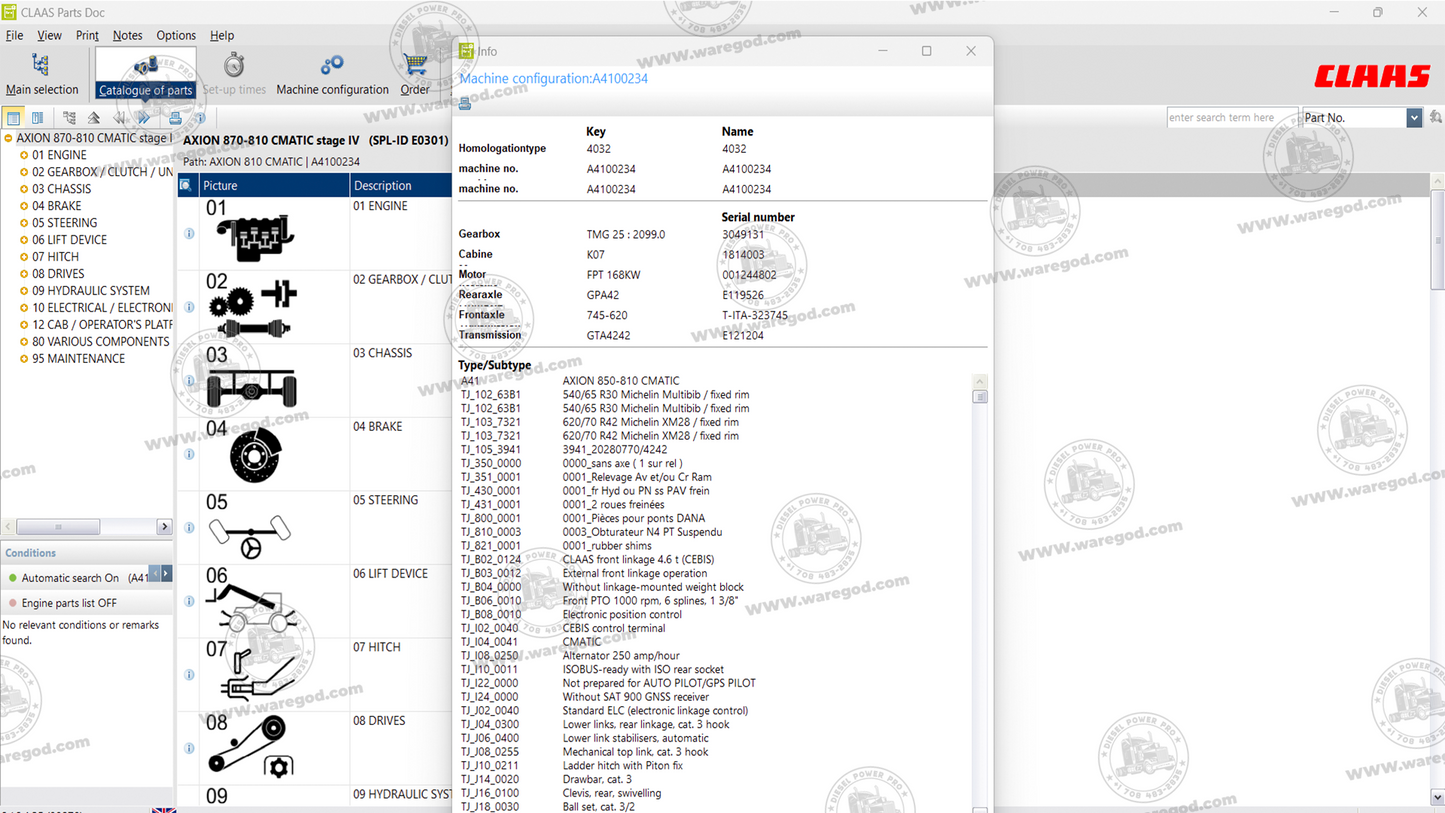
Task: Open the Notes menu
Action: (x=127, y=35)
